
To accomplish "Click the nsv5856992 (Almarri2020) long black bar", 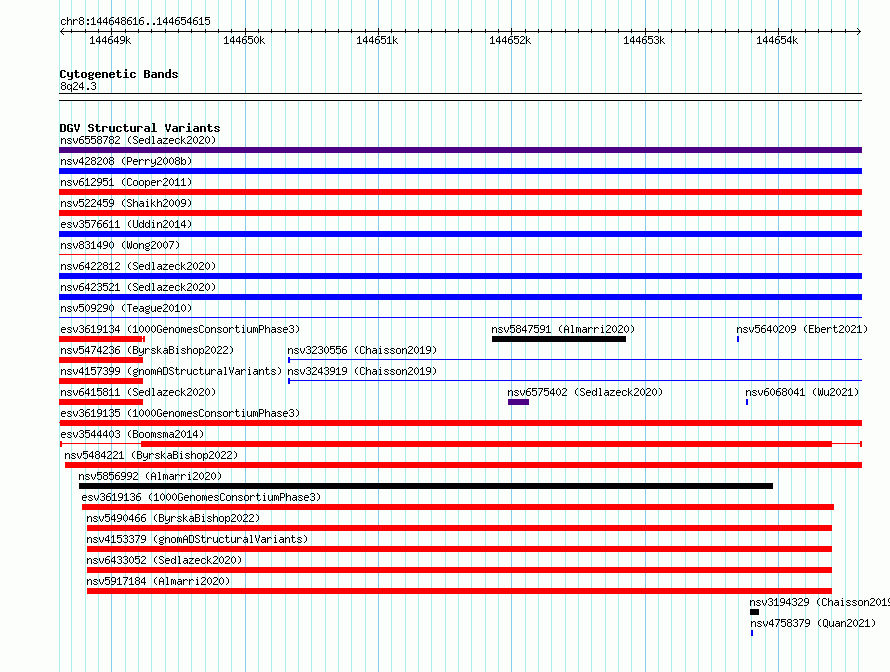I will [x=426, y=486].
